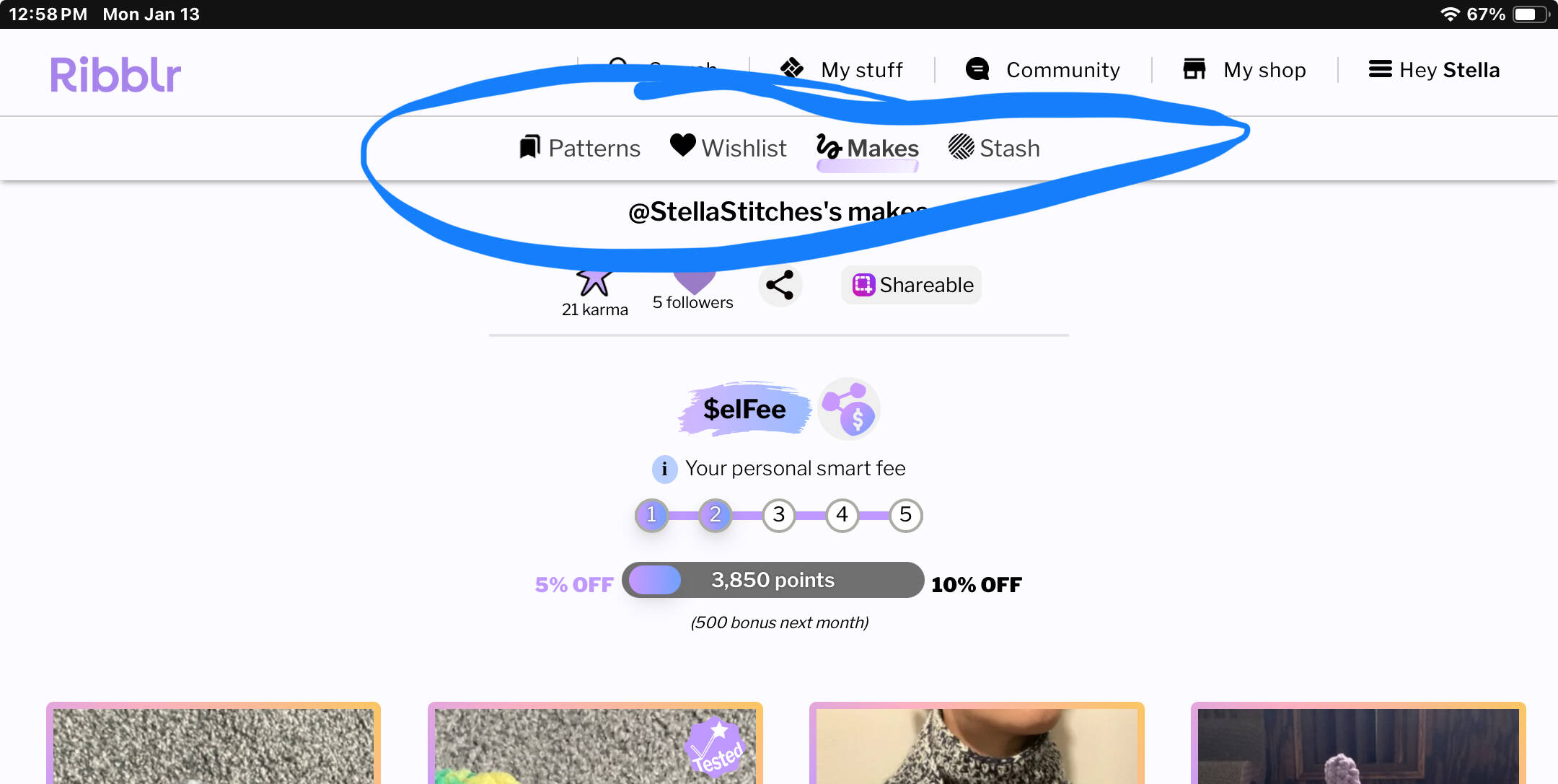Click the My shop storefront icon
The image size is (1558, 784).
(1194, 69)
